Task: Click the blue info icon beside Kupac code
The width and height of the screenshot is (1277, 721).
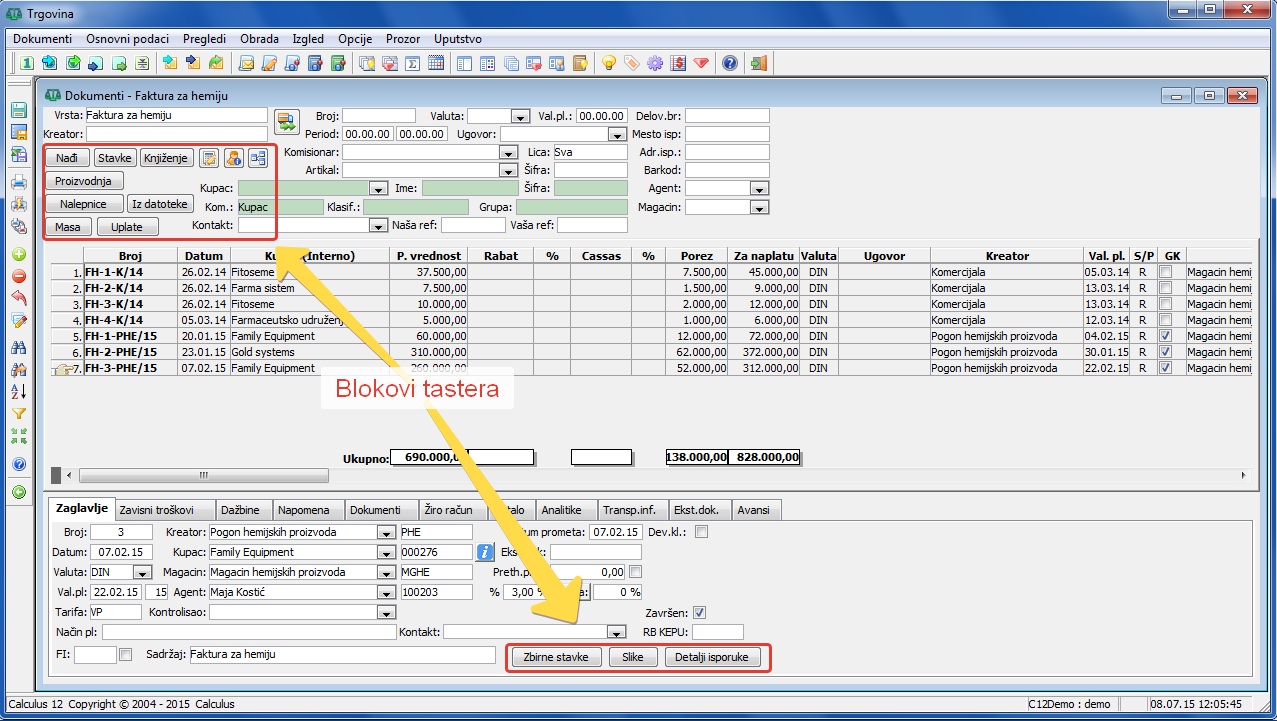Action: pyautogui.click(x=486, y=552)
